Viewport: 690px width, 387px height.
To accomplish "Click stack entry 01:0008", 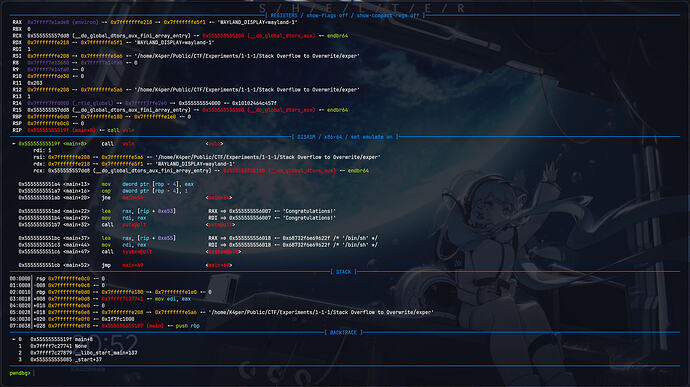I will click(x=57, y=285).
